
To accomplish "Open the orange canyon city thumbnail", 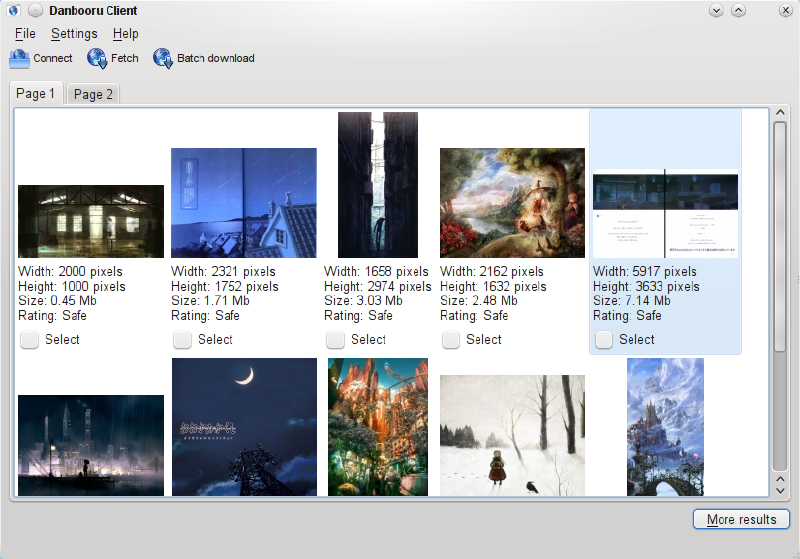I will click(378, 427).
